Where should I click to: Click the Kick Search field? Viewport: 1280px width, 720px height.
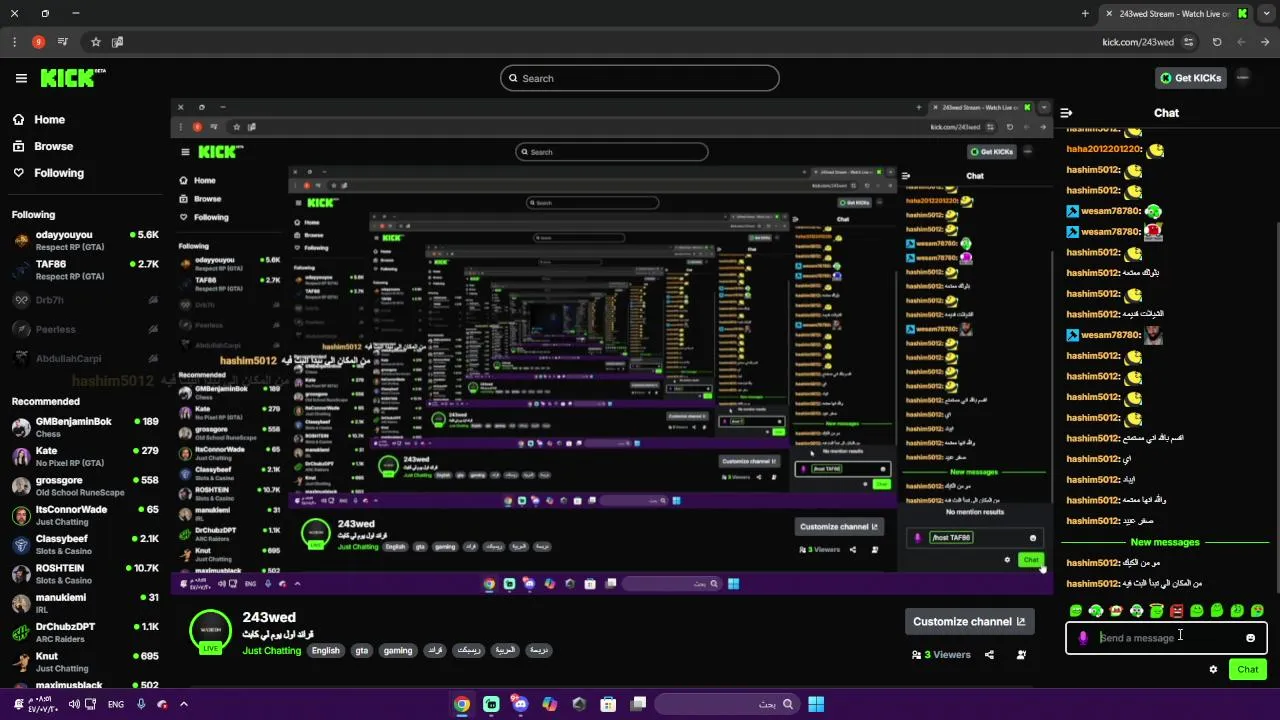coord(640,78)
